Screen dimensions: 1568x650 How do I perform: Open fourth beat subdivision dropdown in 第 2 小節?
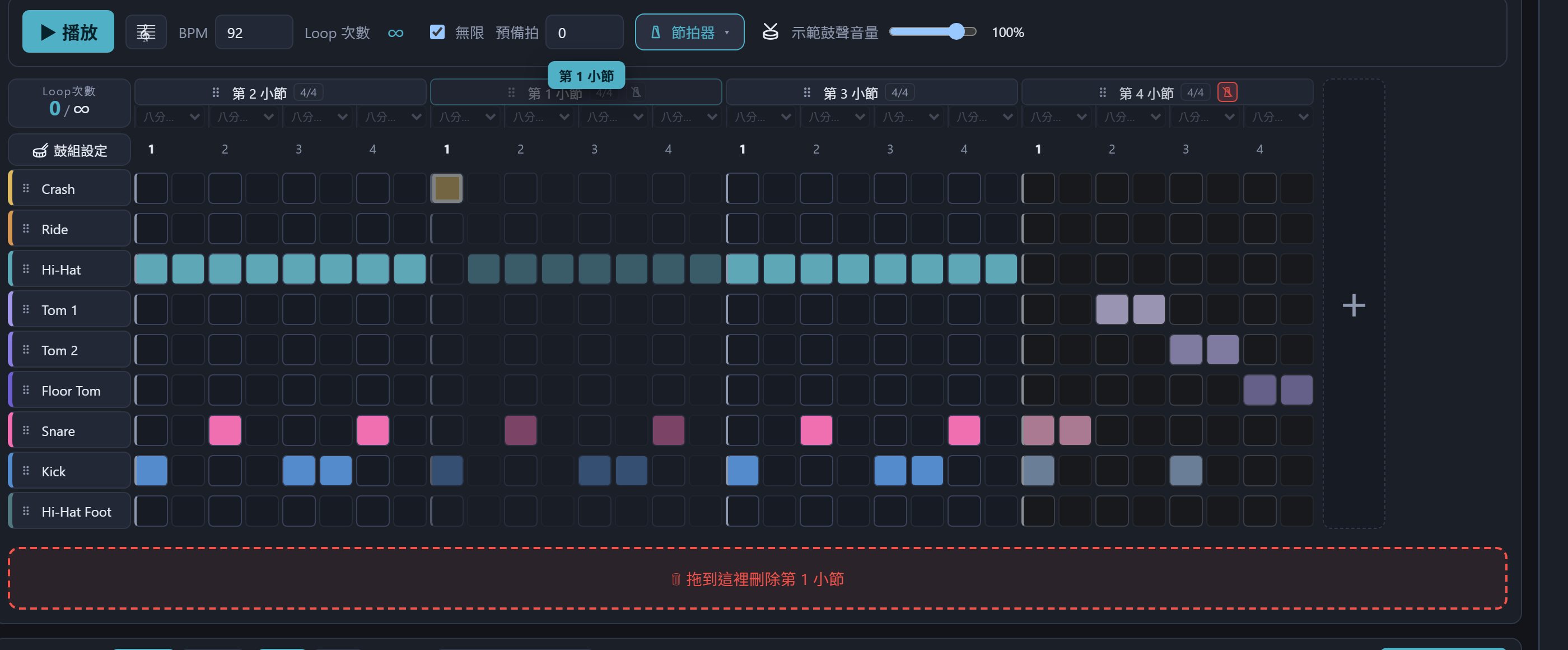pyautogui.click(x=393, y=117)
